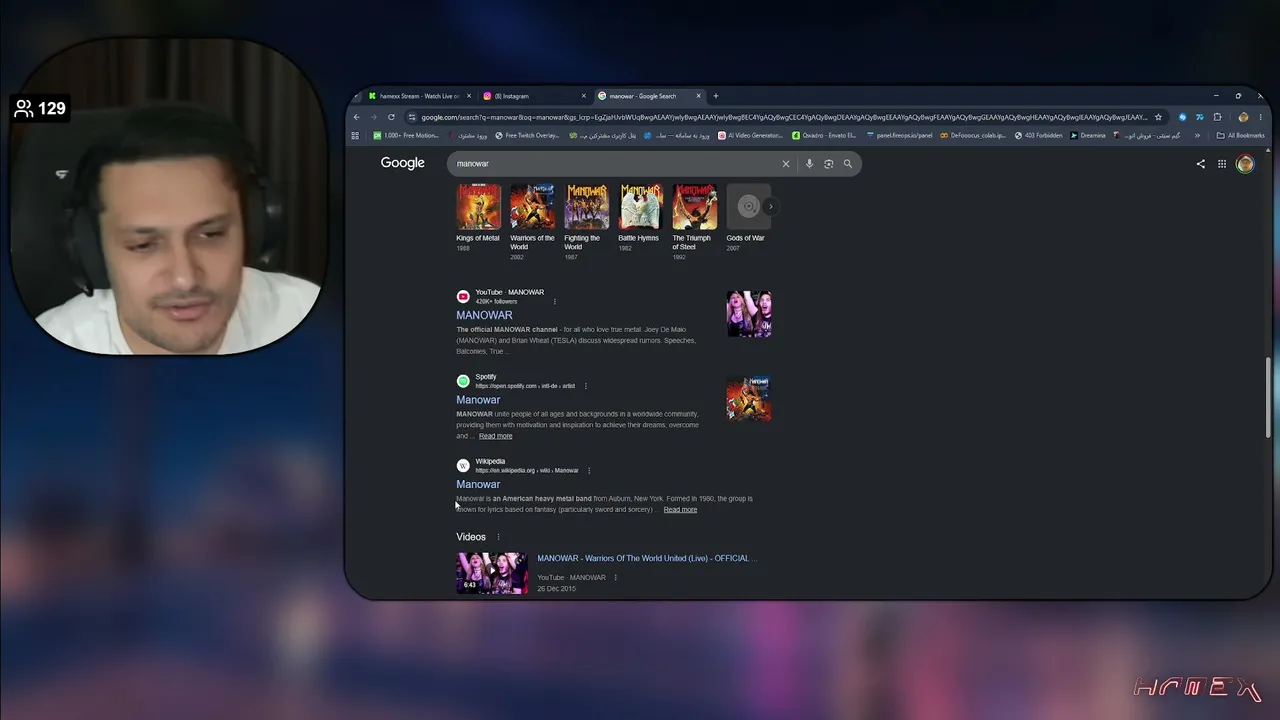Click the address bar URL field
Image resolution: width=1280 pixels, height=720 pixels.
click(784, 117)
